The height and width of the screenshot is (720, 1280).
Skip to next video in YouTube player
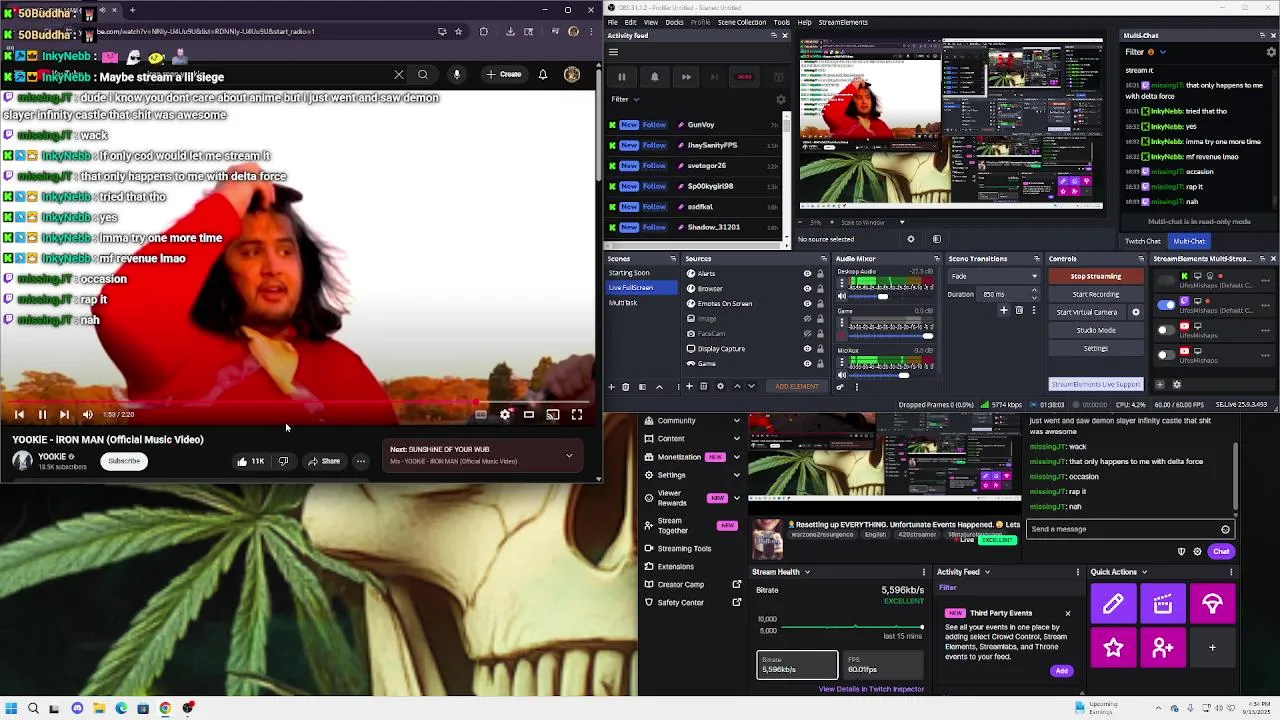pyautogui.click(x=64, y=414)
